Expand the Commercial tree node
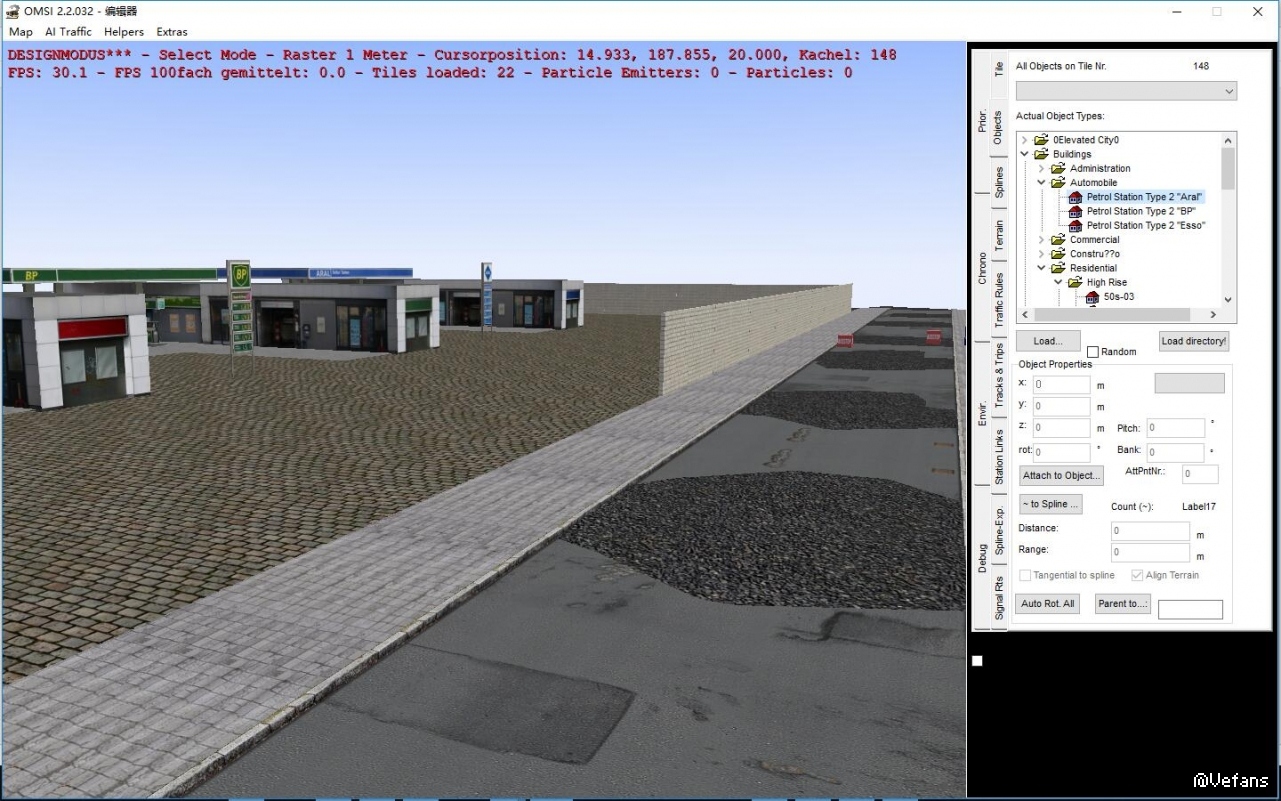 [1041, 240]
